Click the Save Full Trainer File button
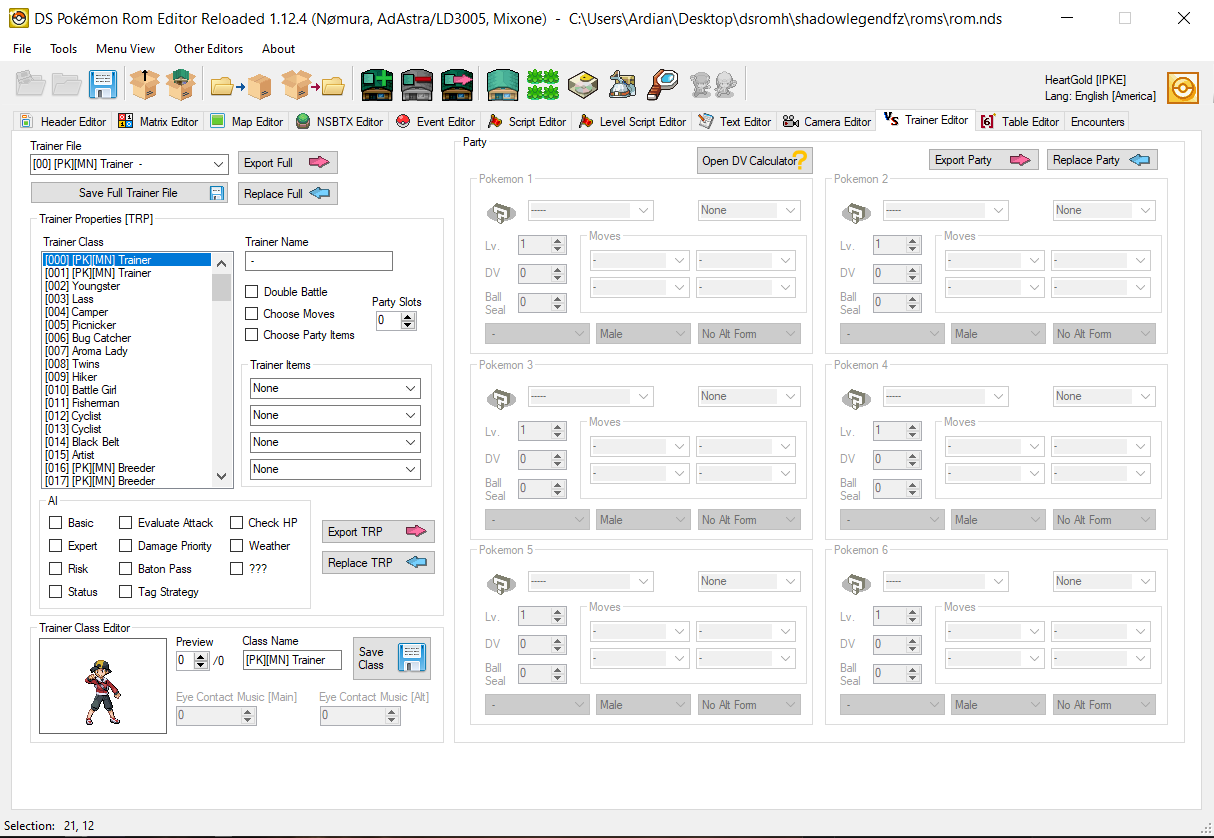 128,193
